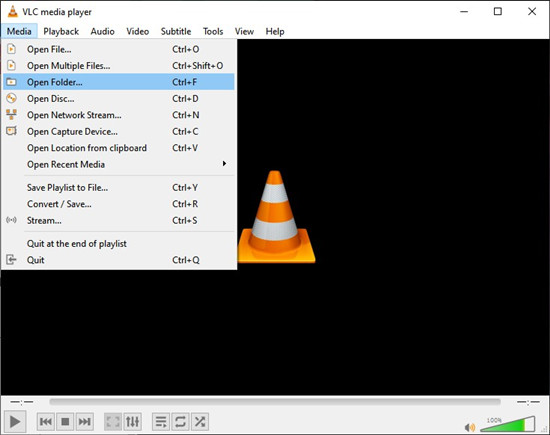
Task: Open the View menu
Action: tap(244, 31)
